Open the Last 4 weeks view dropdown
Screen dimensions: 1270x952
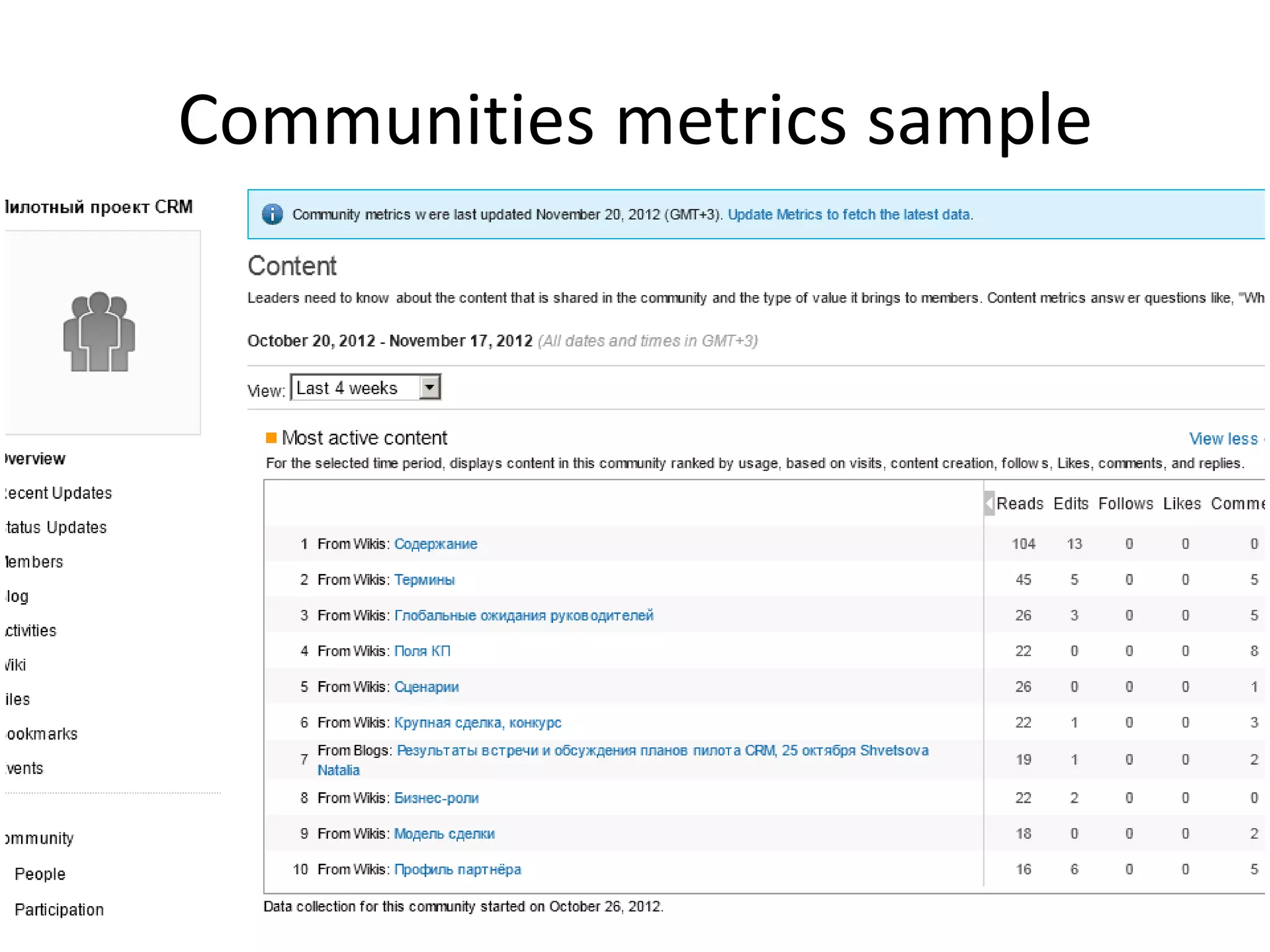coord(366,388)
